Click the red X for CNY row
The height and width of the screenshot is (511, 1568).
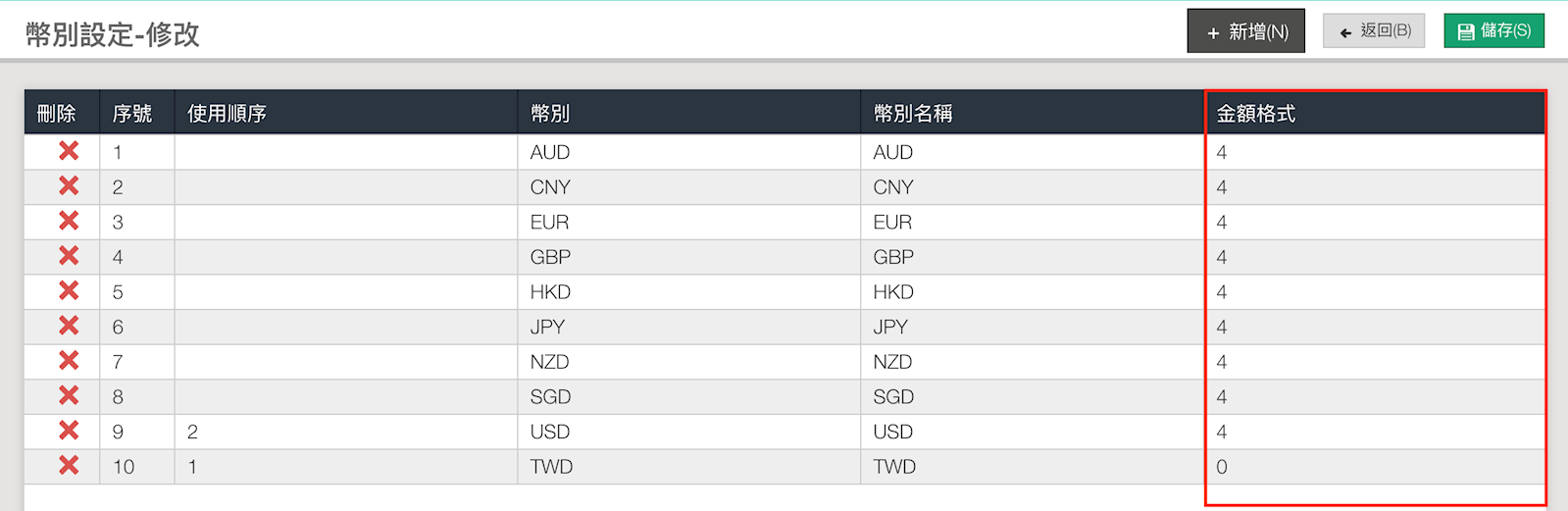tap(69, 185)
